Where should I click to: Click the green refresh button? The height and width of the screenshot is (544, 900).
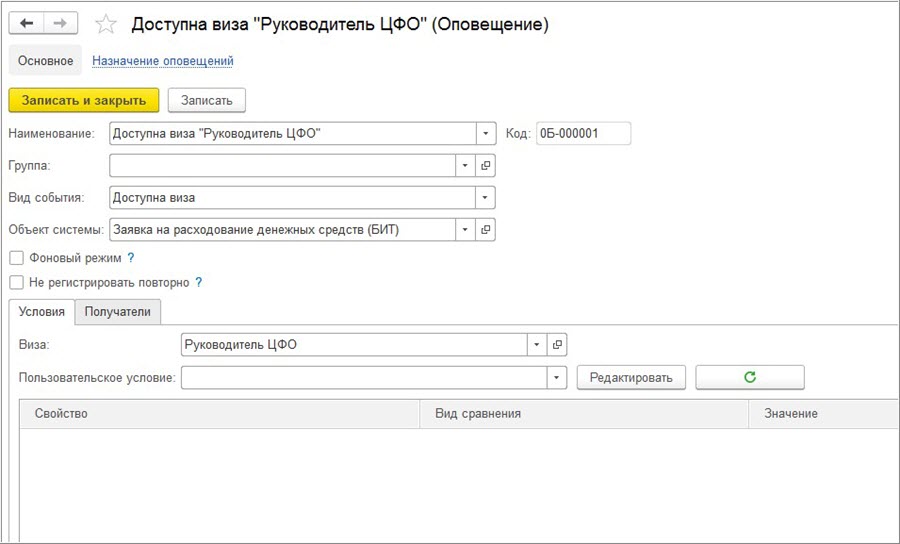(749, 377)
